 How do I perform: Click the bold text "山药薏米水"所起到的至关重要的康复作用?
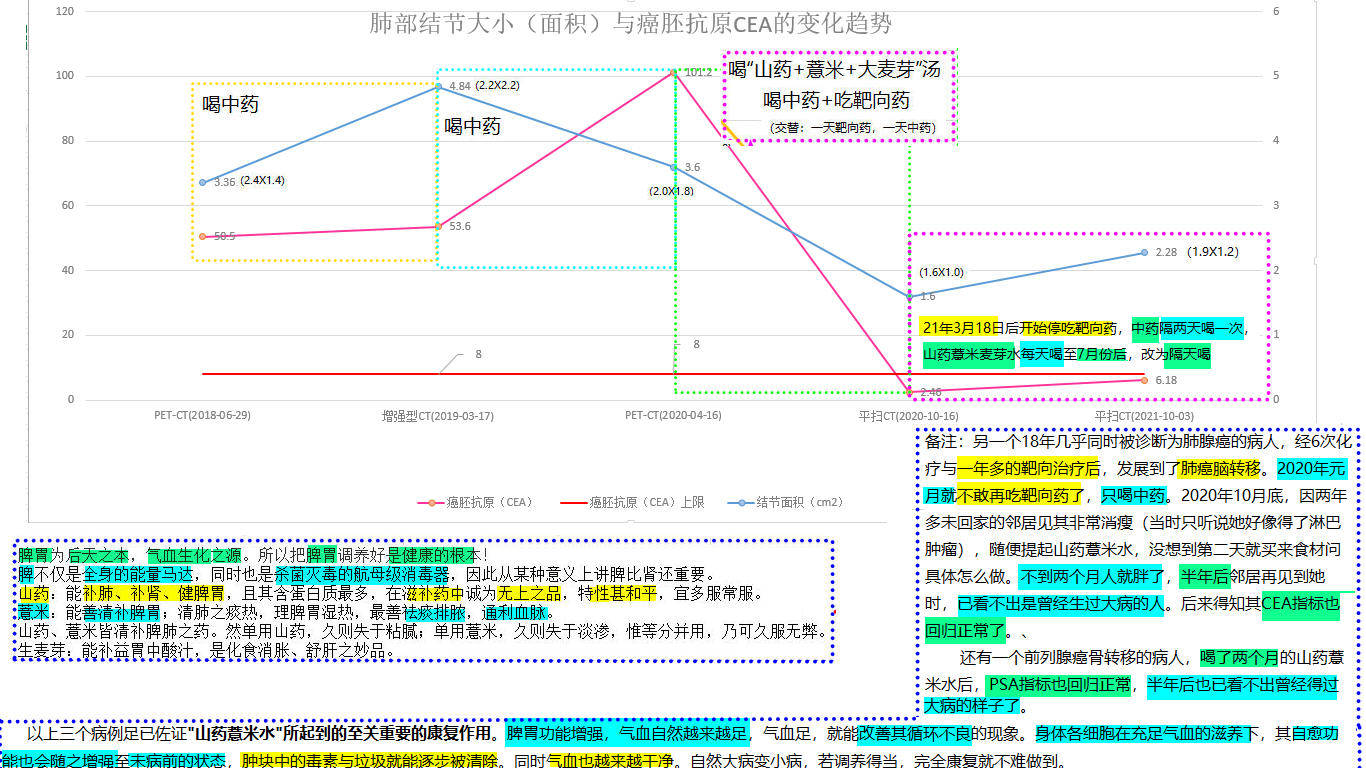[341, 733]
